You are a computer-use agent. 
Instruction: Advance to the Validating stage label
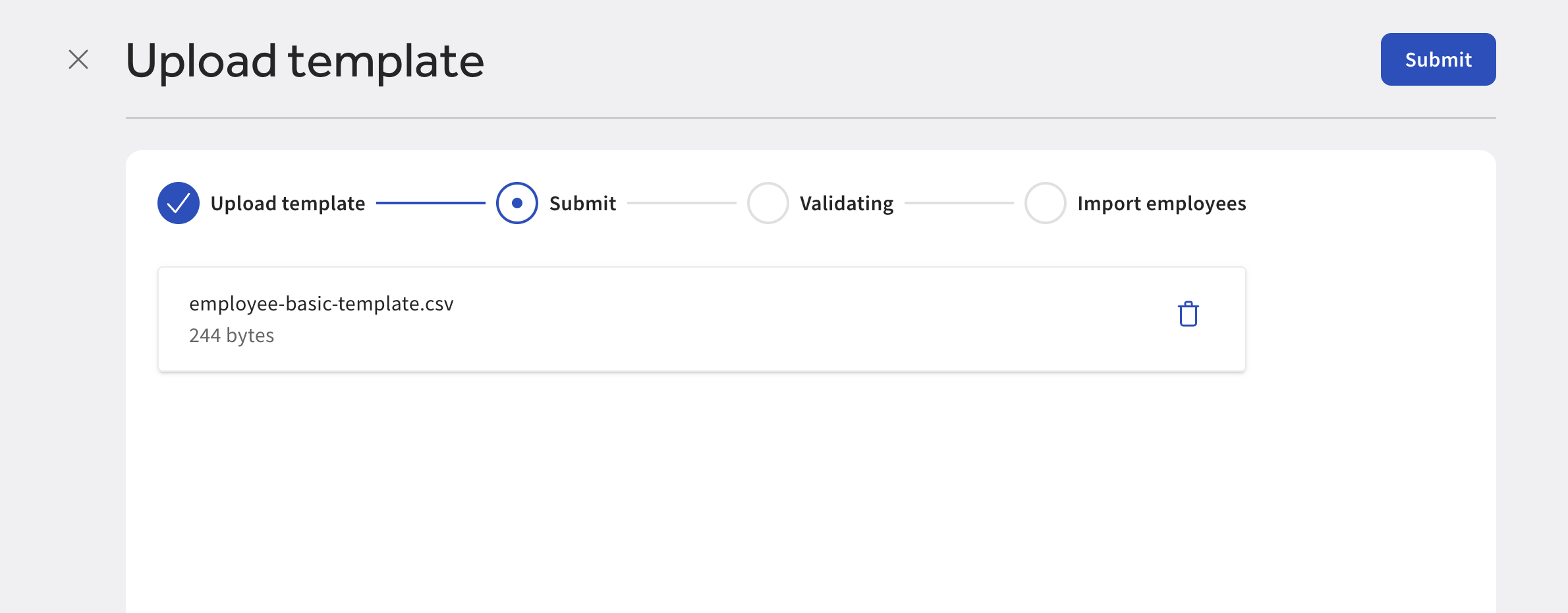[x=847, y=203]
